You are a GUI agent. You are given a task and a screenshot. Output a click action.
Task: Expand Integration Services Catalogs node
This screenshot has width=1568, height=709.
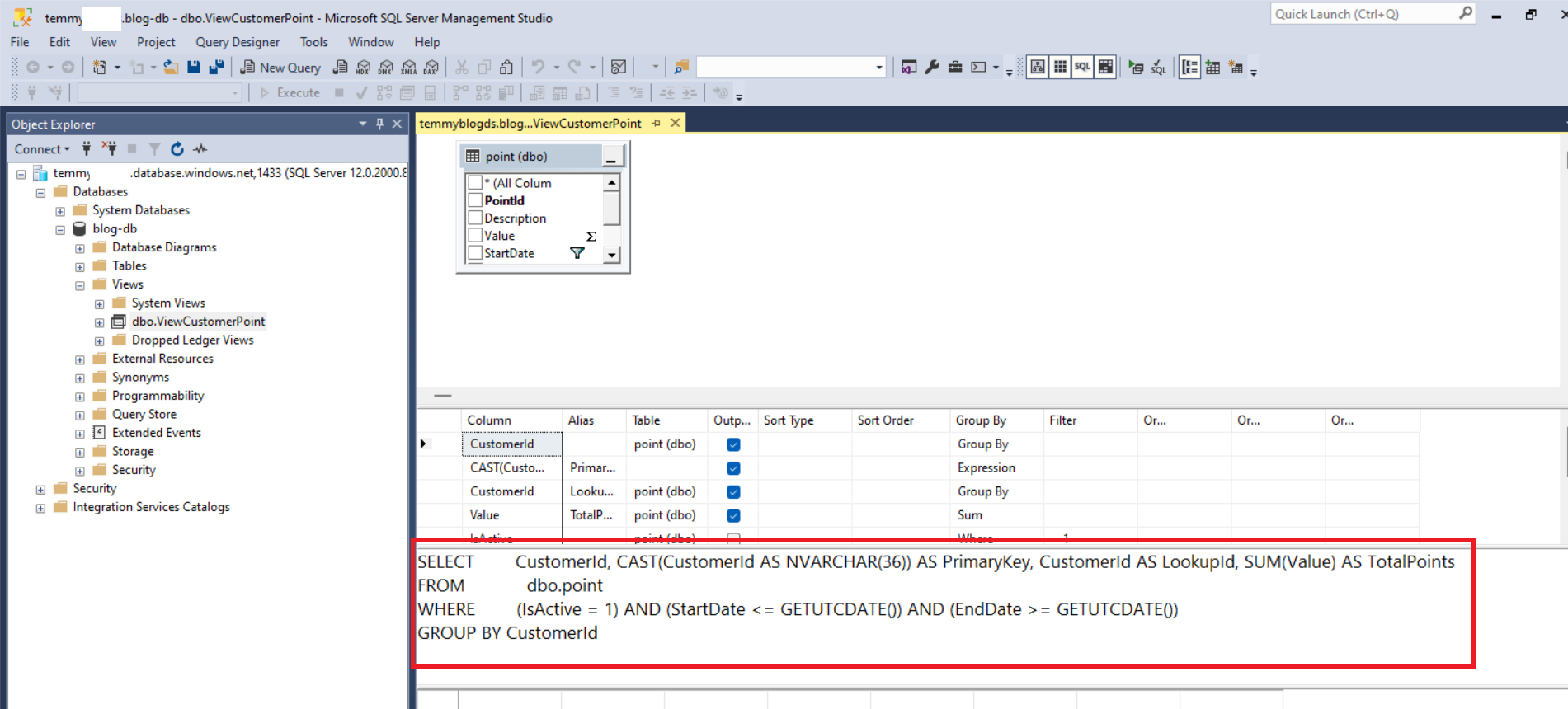pyautogui.click(x=40, y=508)
